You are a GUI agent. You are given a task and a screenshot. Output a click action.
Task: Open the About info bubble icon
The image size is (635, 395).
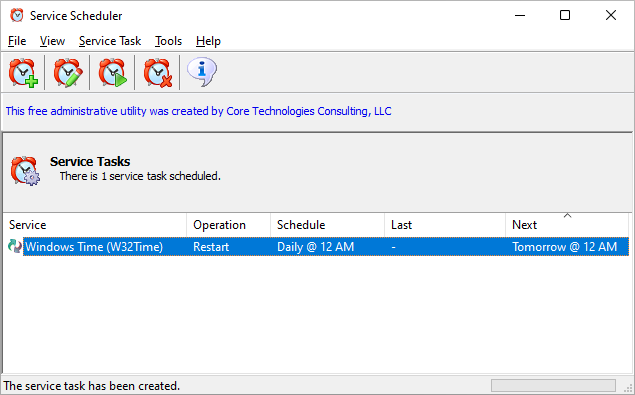[x=202, y=72]
